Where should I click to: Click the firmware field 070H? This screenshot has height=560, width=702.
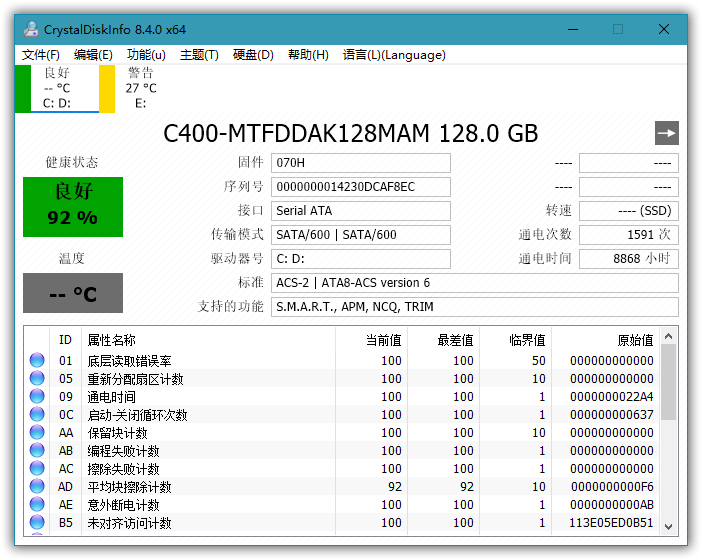pos(361,163)
